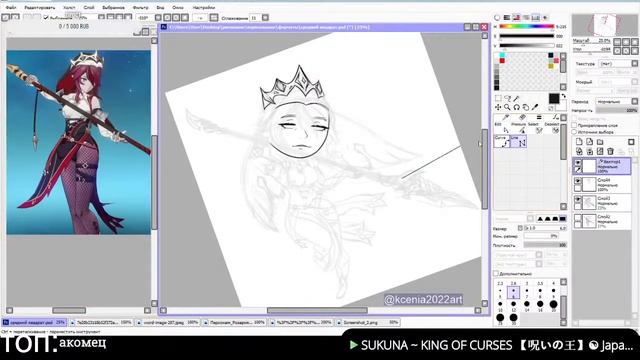The width and height of the screenshot is (640, 360).
Task: Click the Undo button in toolbar
Action: click(x=5, y=18)
